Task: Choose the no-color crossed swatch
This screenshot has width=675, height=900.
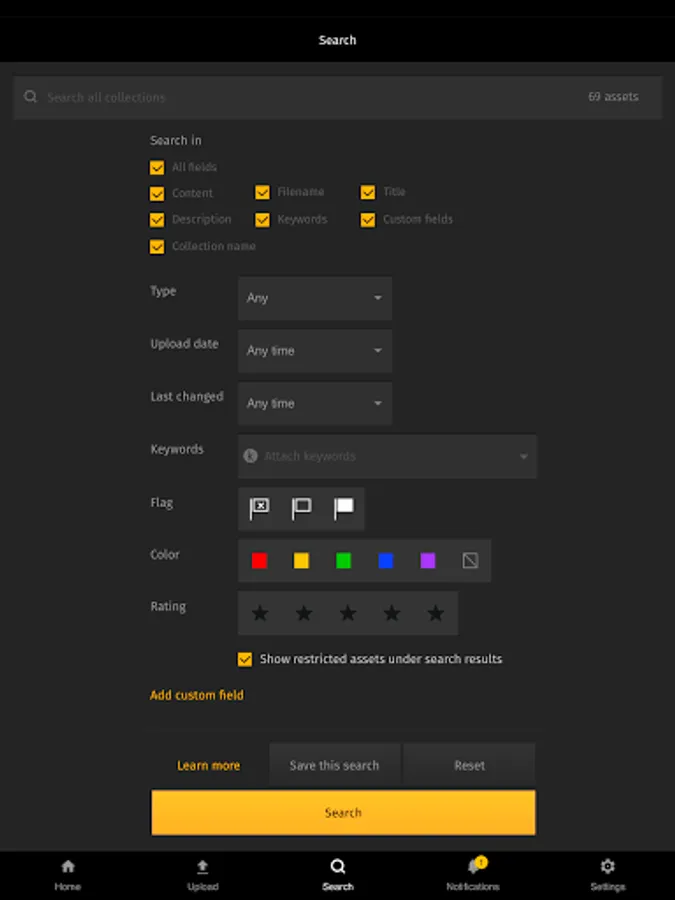Action: pos(470,560)
